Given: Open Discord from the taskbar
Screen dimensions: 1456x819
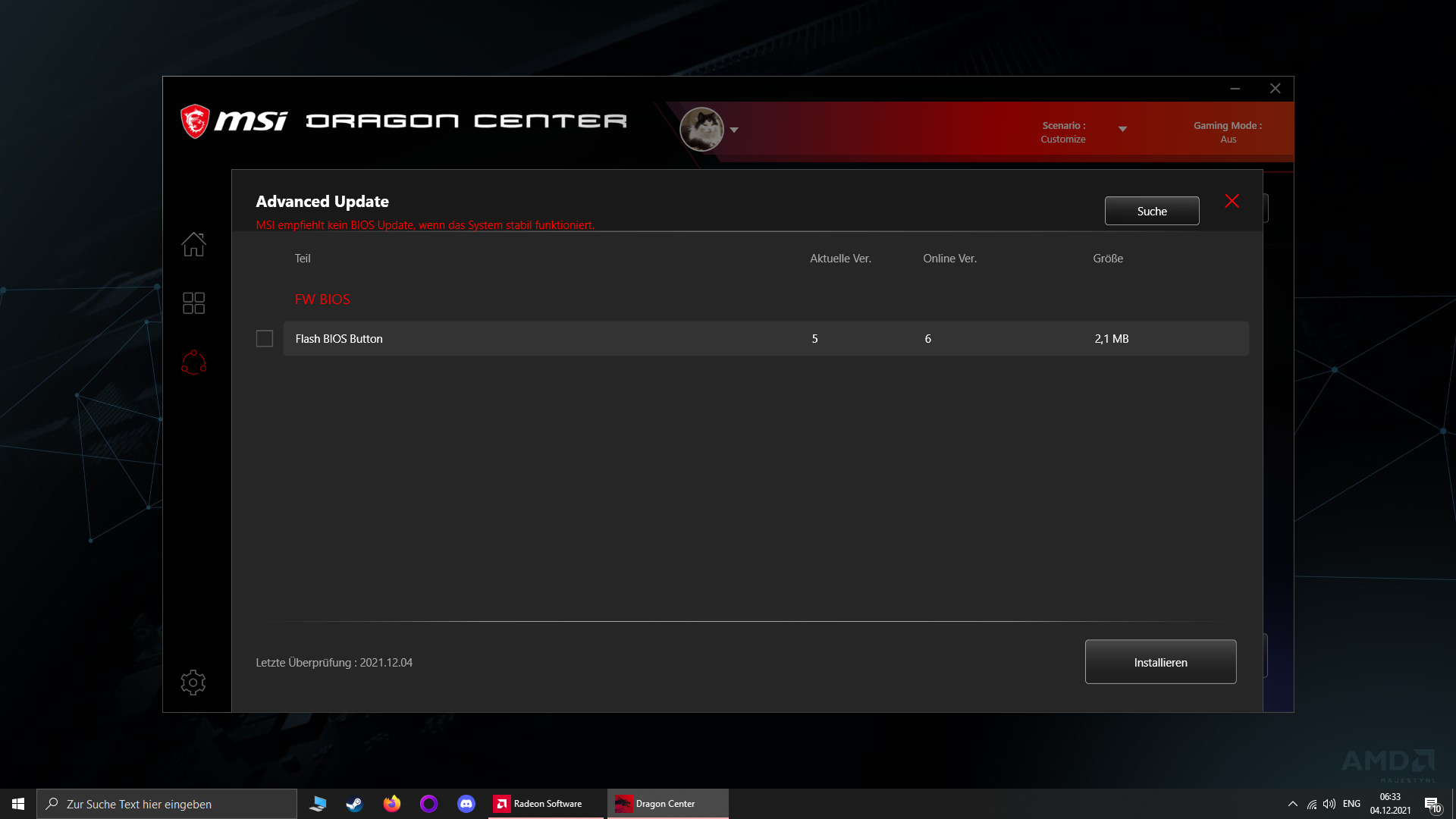Looking at the screenshot, I should point(466,804).
